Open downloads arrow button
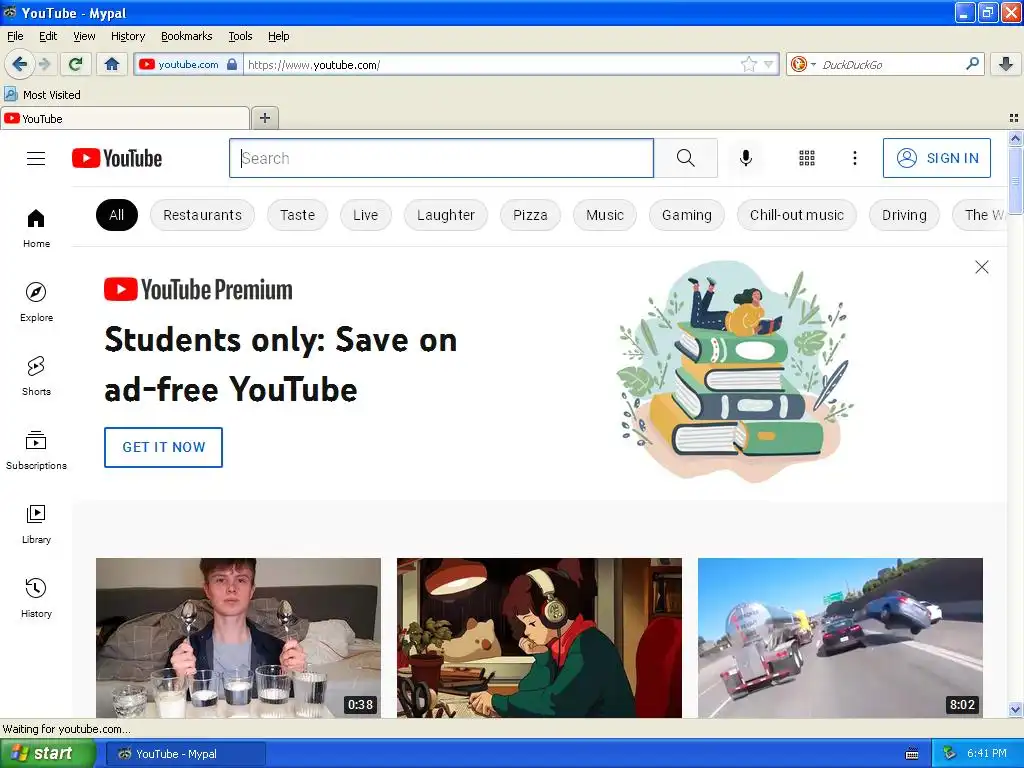Screen dimensions: 1024x768 coord(1006,64)
